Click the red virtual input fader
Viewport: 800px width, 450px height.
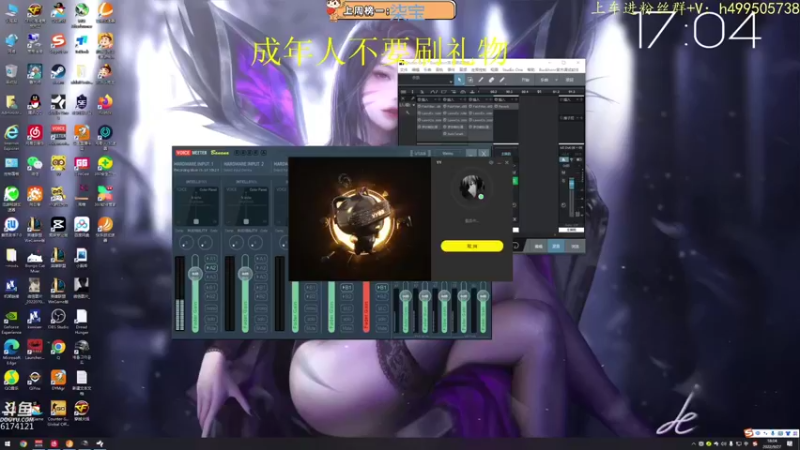[x=366, y=307]
